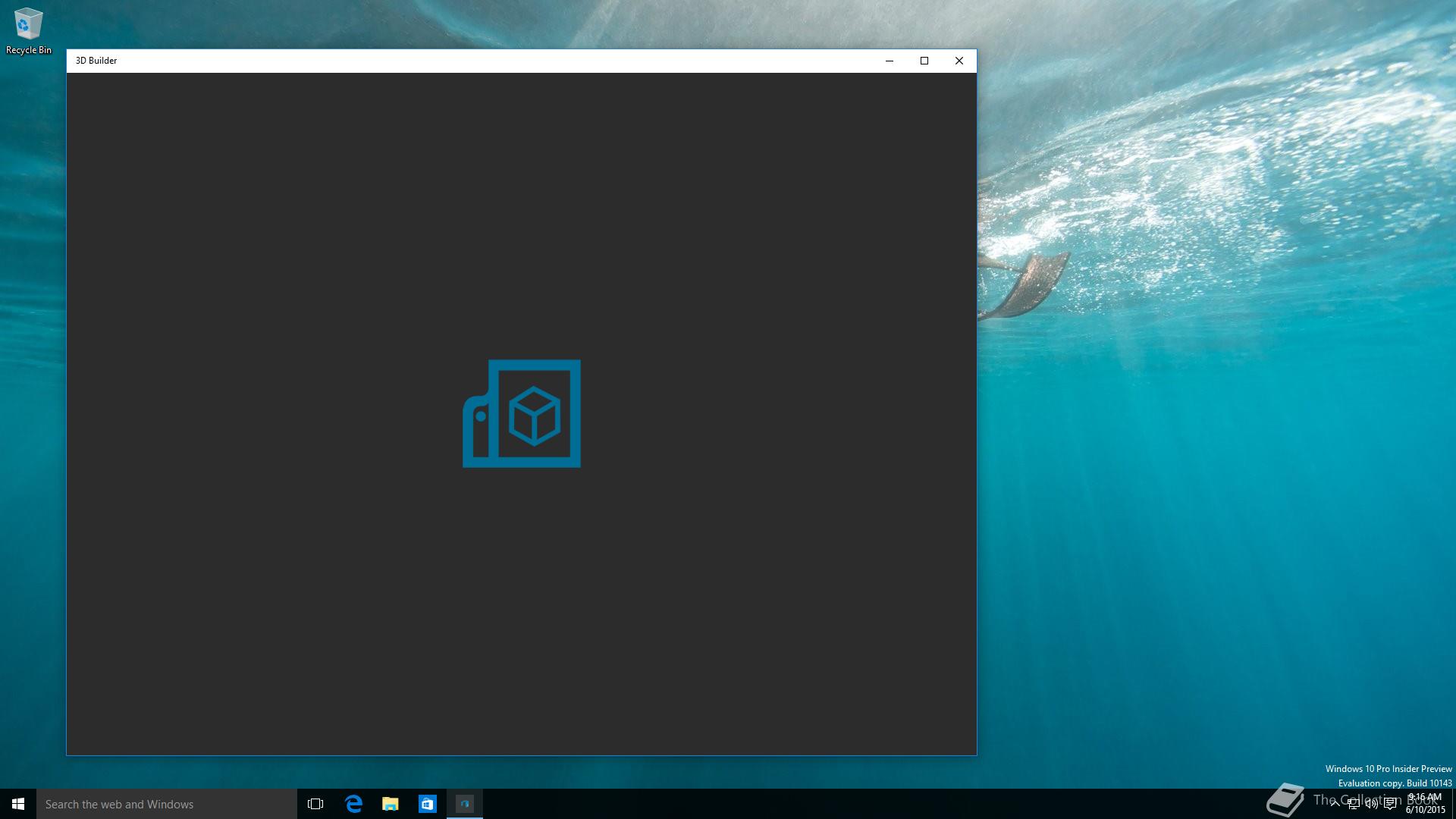The image size is (1456, 819).
Task: Open the Recycle Bin desktop icon
Action: (29, 31)
